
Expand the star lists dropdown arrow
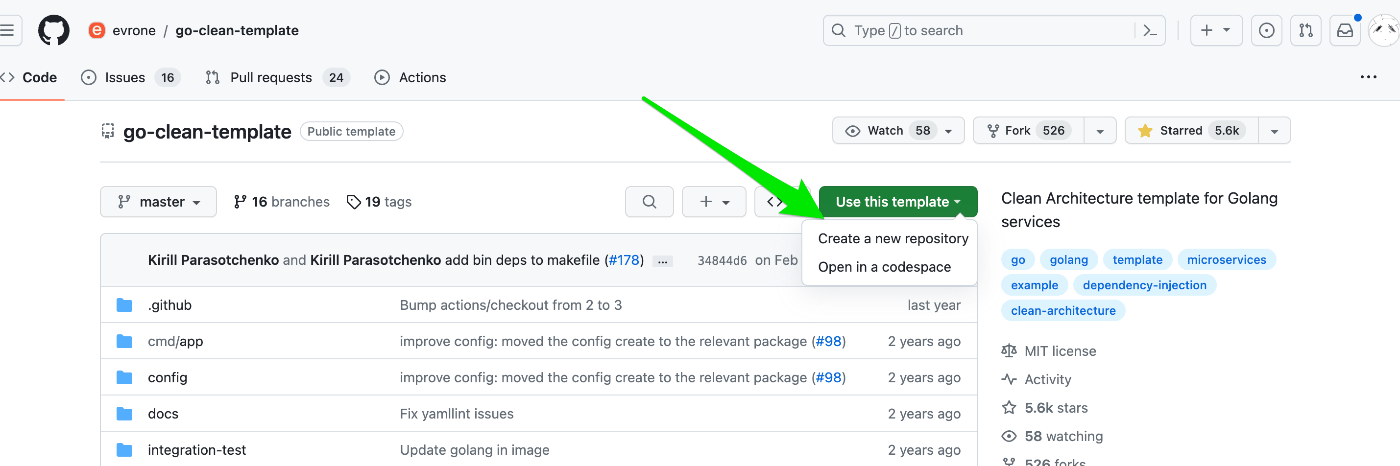(x=1274, y=131)
